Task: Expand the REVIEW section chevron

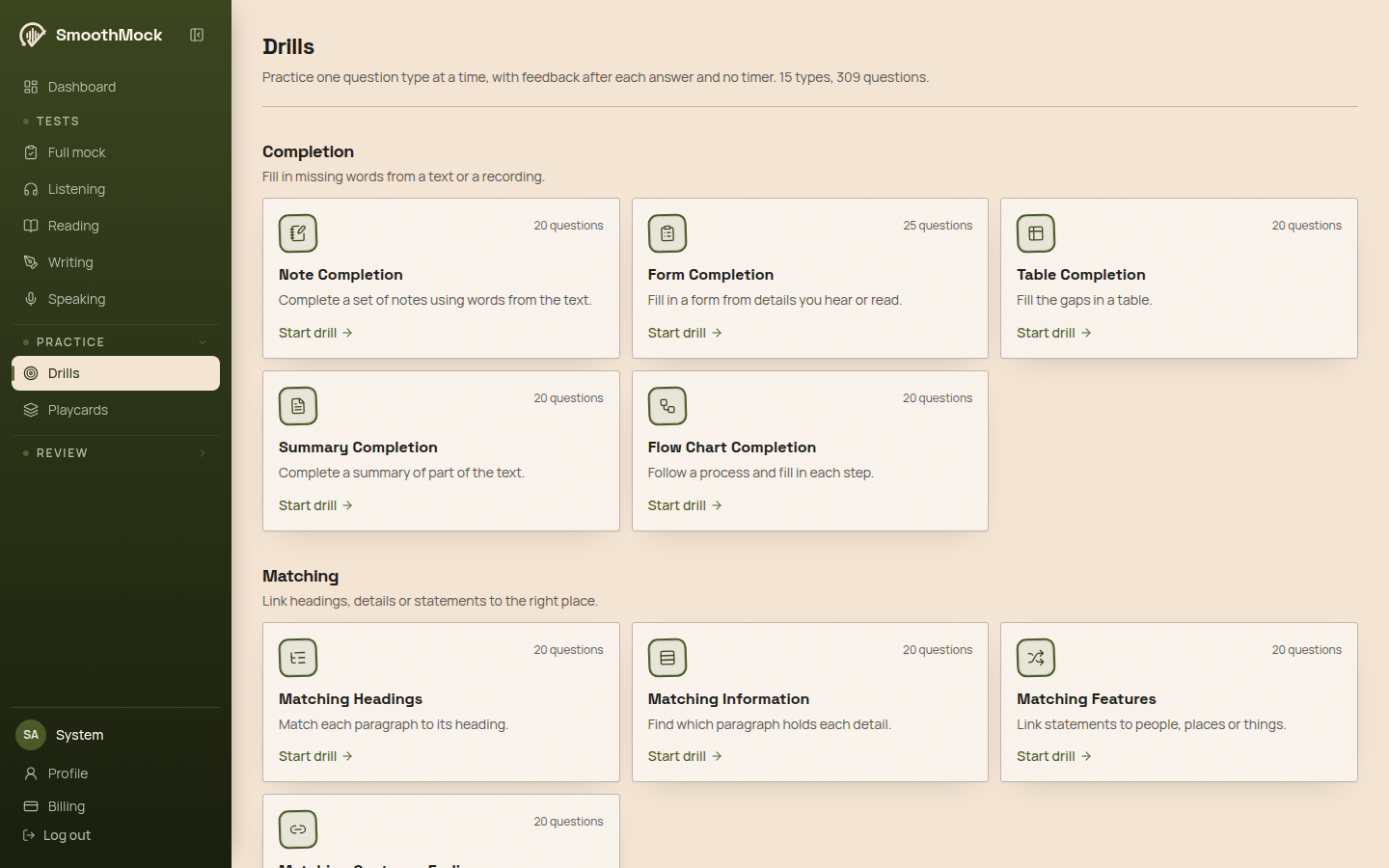Action: pyautogui.click(x=203, y=453)
